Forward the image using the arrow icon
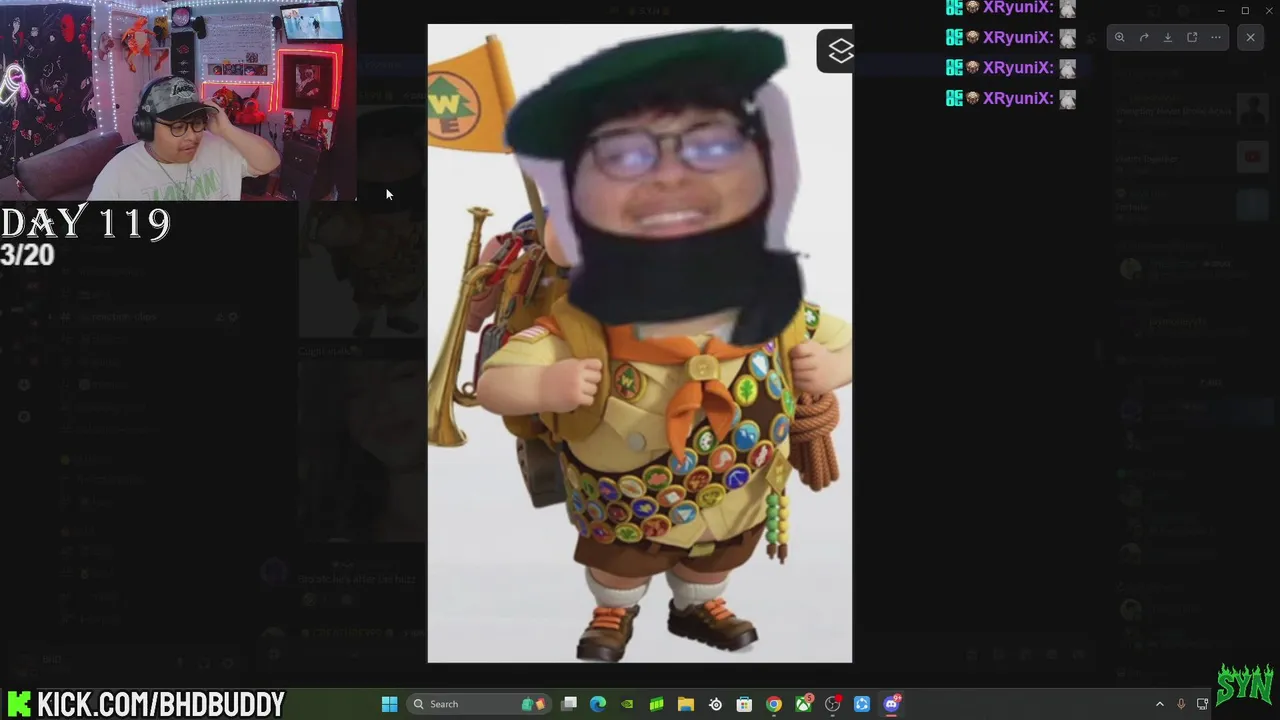Screen dimensions: 1280x720 tap(1144, 37)
